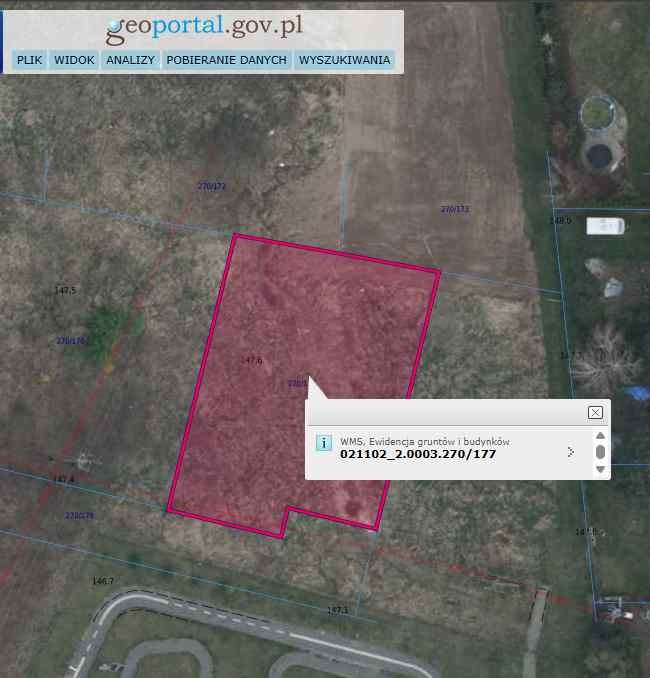The height and width of the screenshot is (678, 650).
Task: Expand parcel details with right chevron
Action: (570, 452)
